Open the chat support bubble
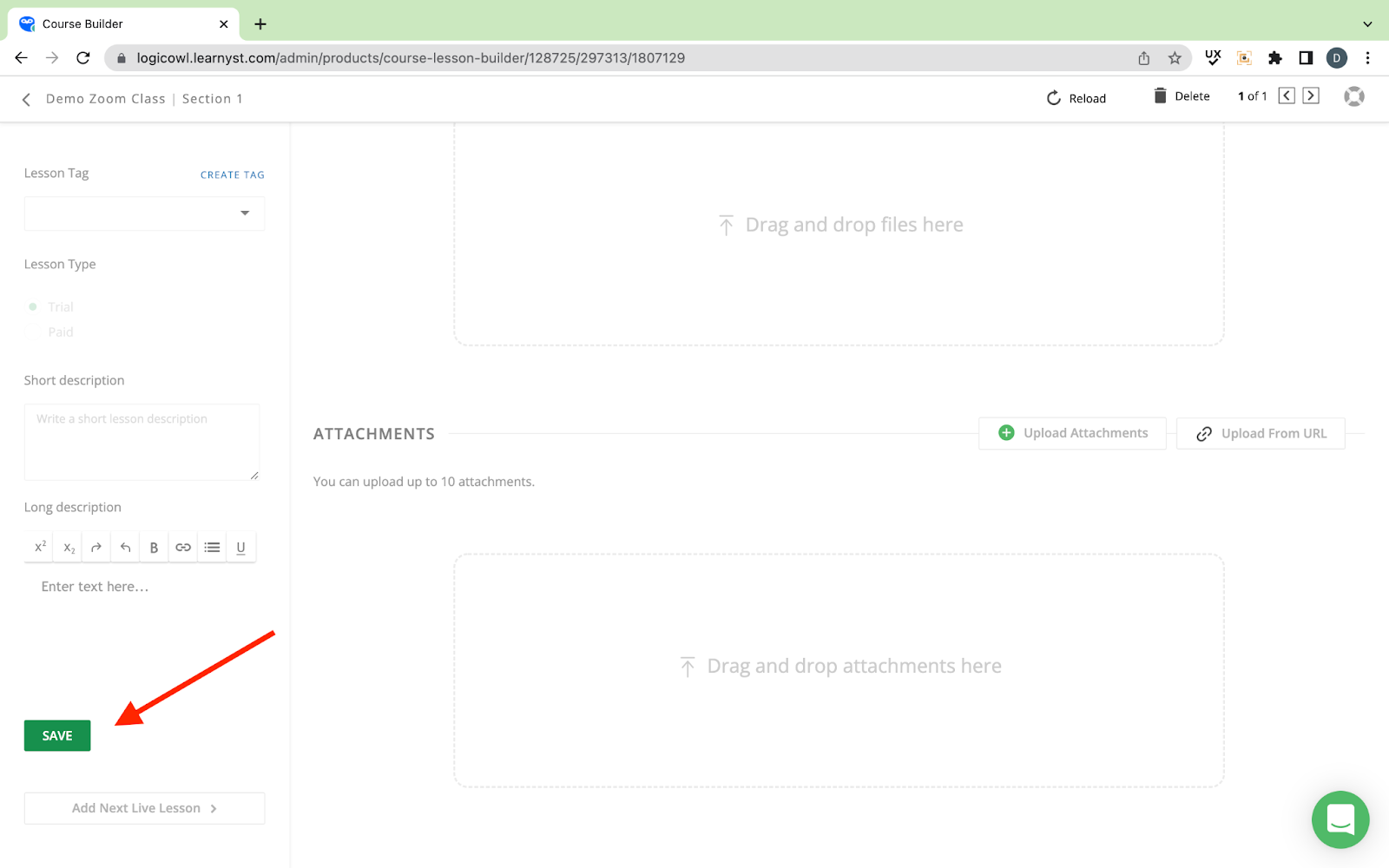The width and height of the screenshot is (1389, 868). pyautogui.click(x=1340, y=819)
